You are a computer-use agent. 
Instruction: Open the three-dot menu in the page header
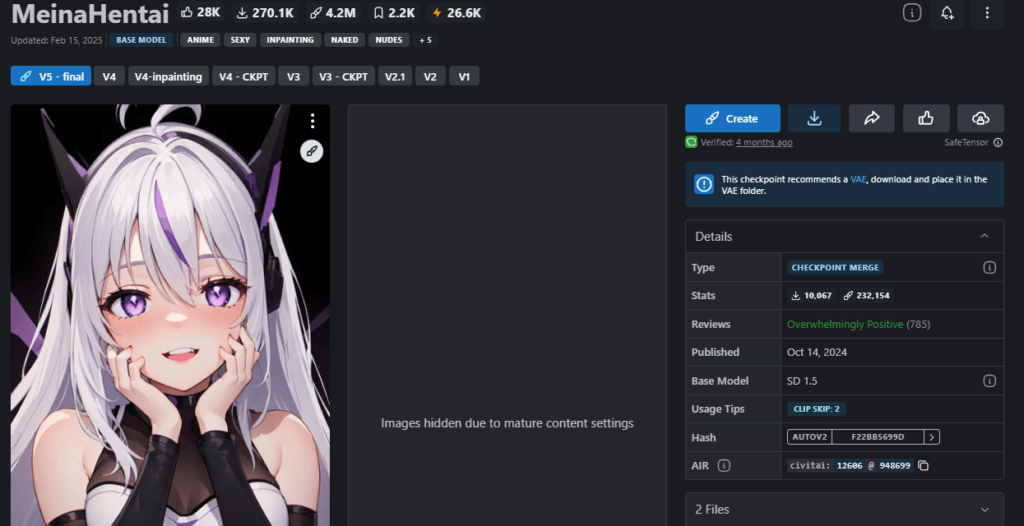(x=986, y=13)
